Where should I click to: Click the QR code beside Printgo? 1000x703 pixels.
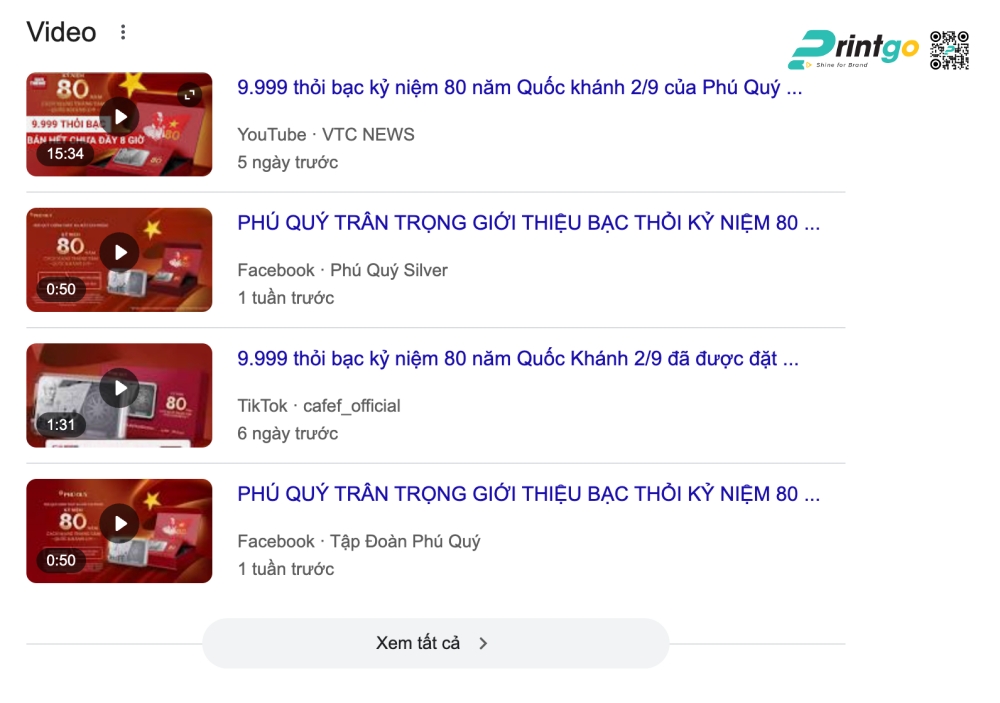(949, 50)
